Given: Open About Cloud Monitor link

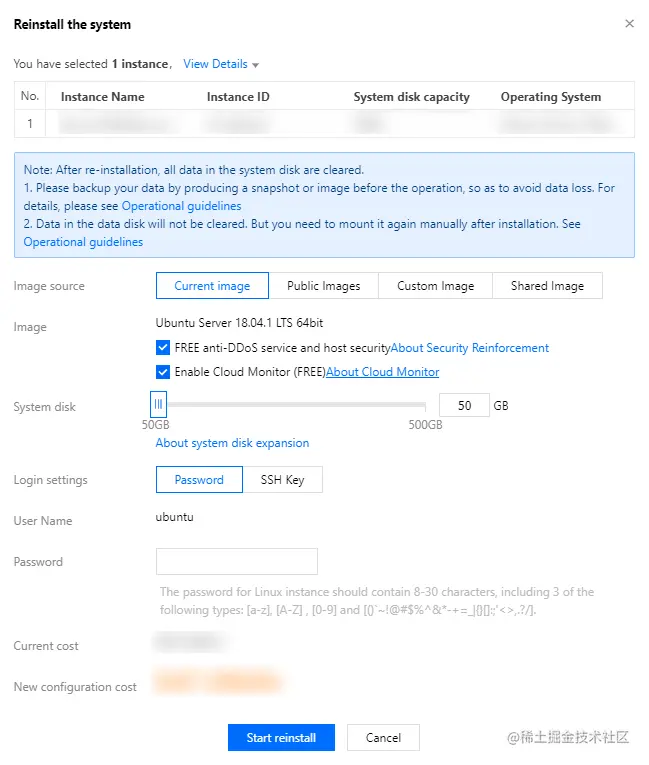Looking at the screenshot, I should (x=383, y=372).
